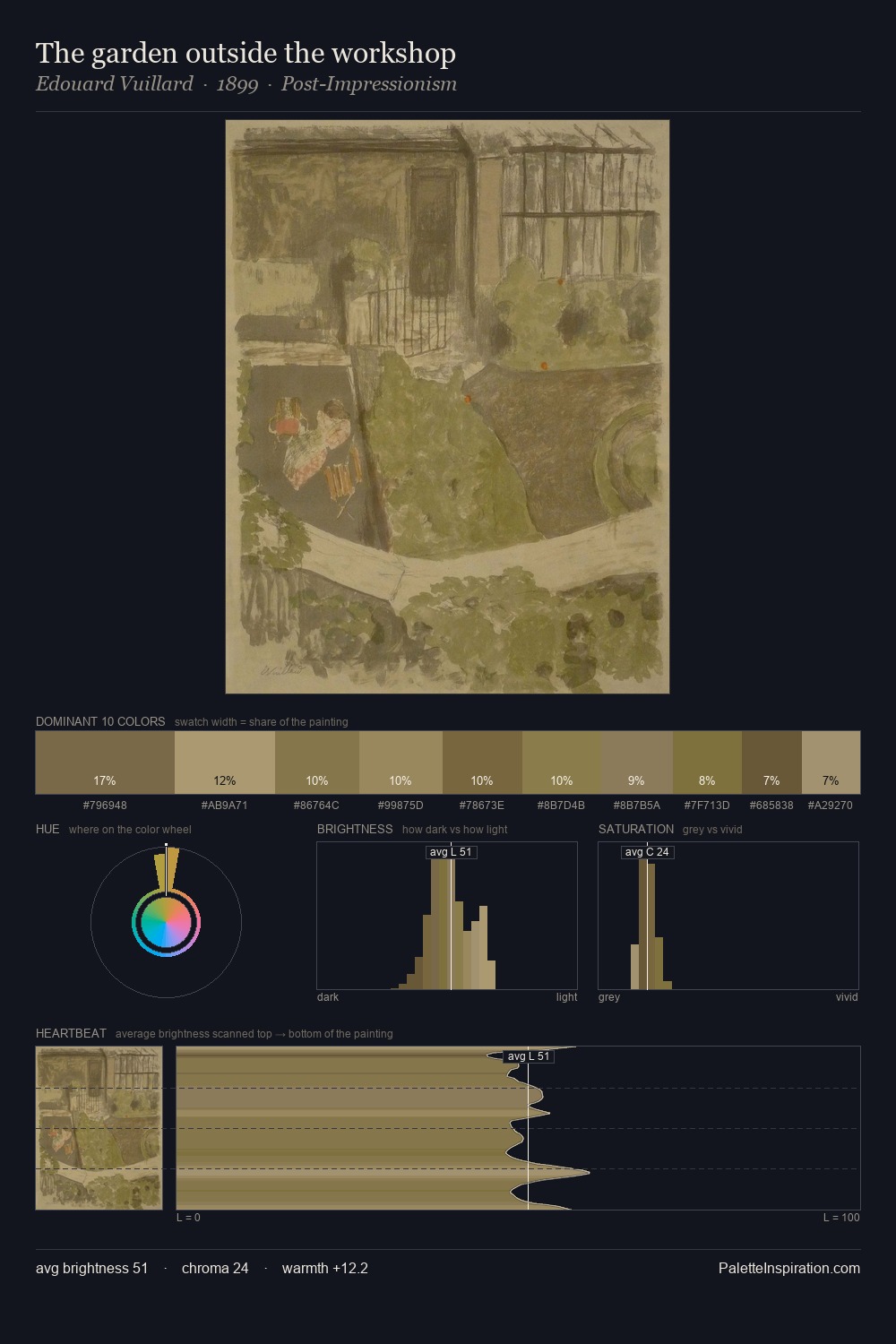The width and height of the screenshot is (896, 1344).
Task: Click the main painting image
Action: (447, 407)
